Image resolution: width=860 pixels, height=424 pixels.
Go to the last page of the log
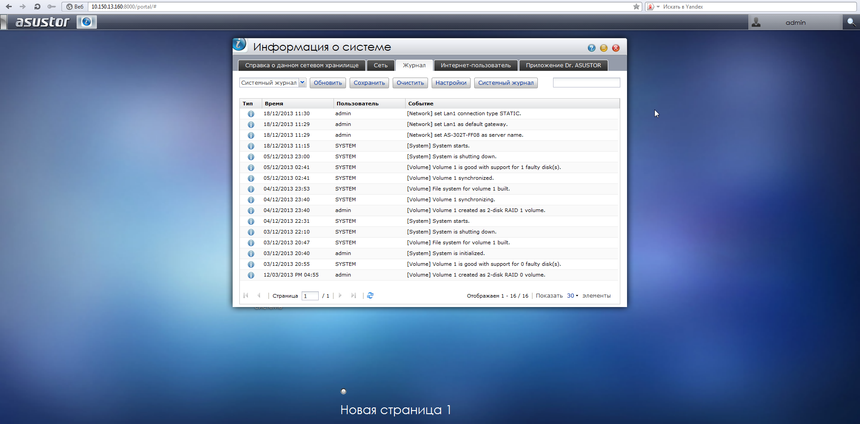(x=353, y=296)
